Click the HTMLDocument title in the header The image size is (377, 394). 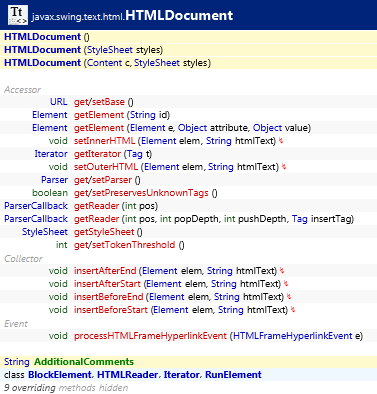[179, 15]
